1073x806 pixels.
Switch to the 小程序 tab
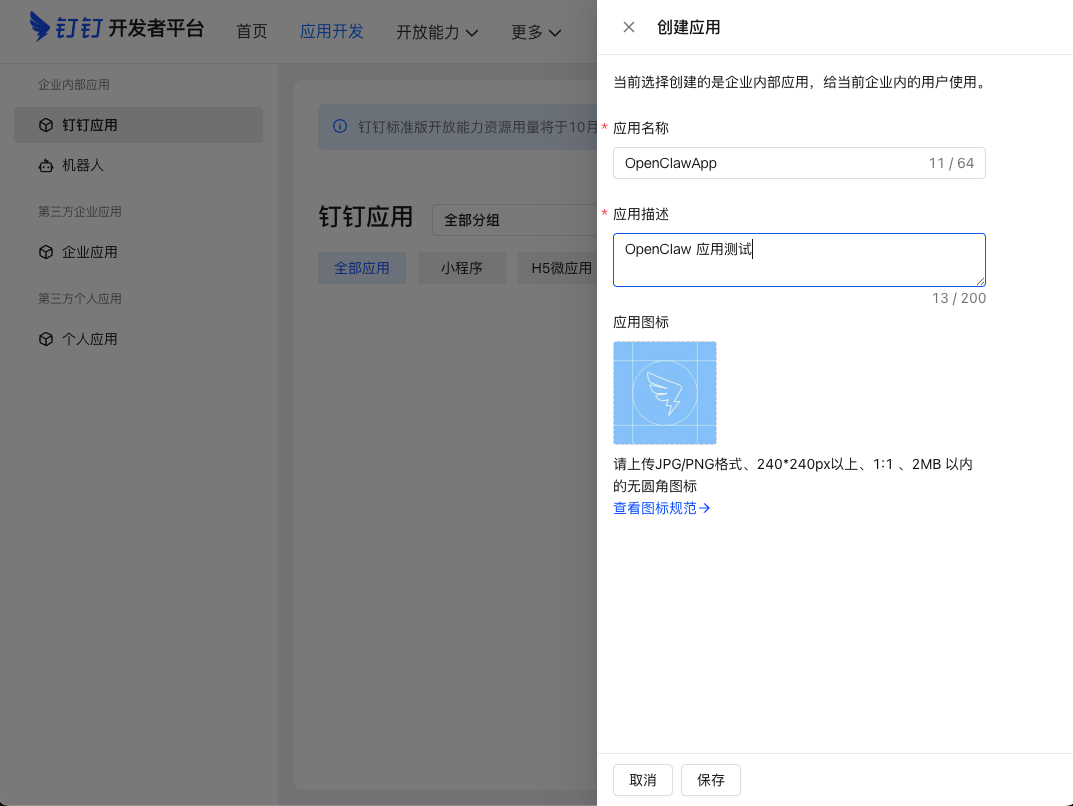(461, 268)
